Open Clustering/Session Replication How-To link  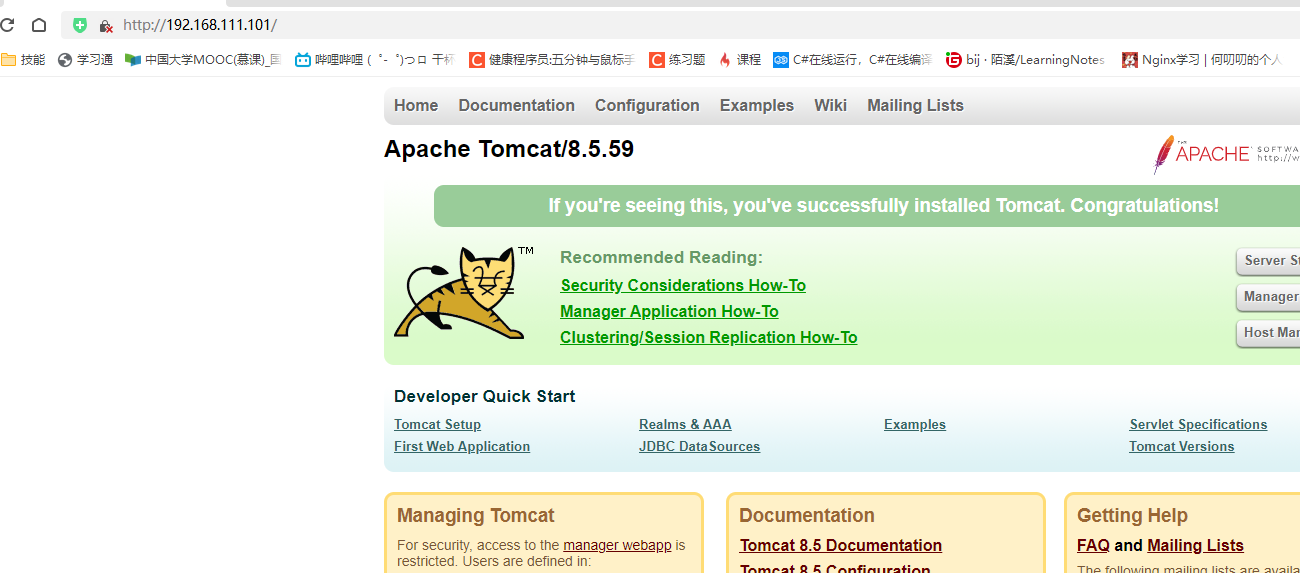click(x=708, y=338)
